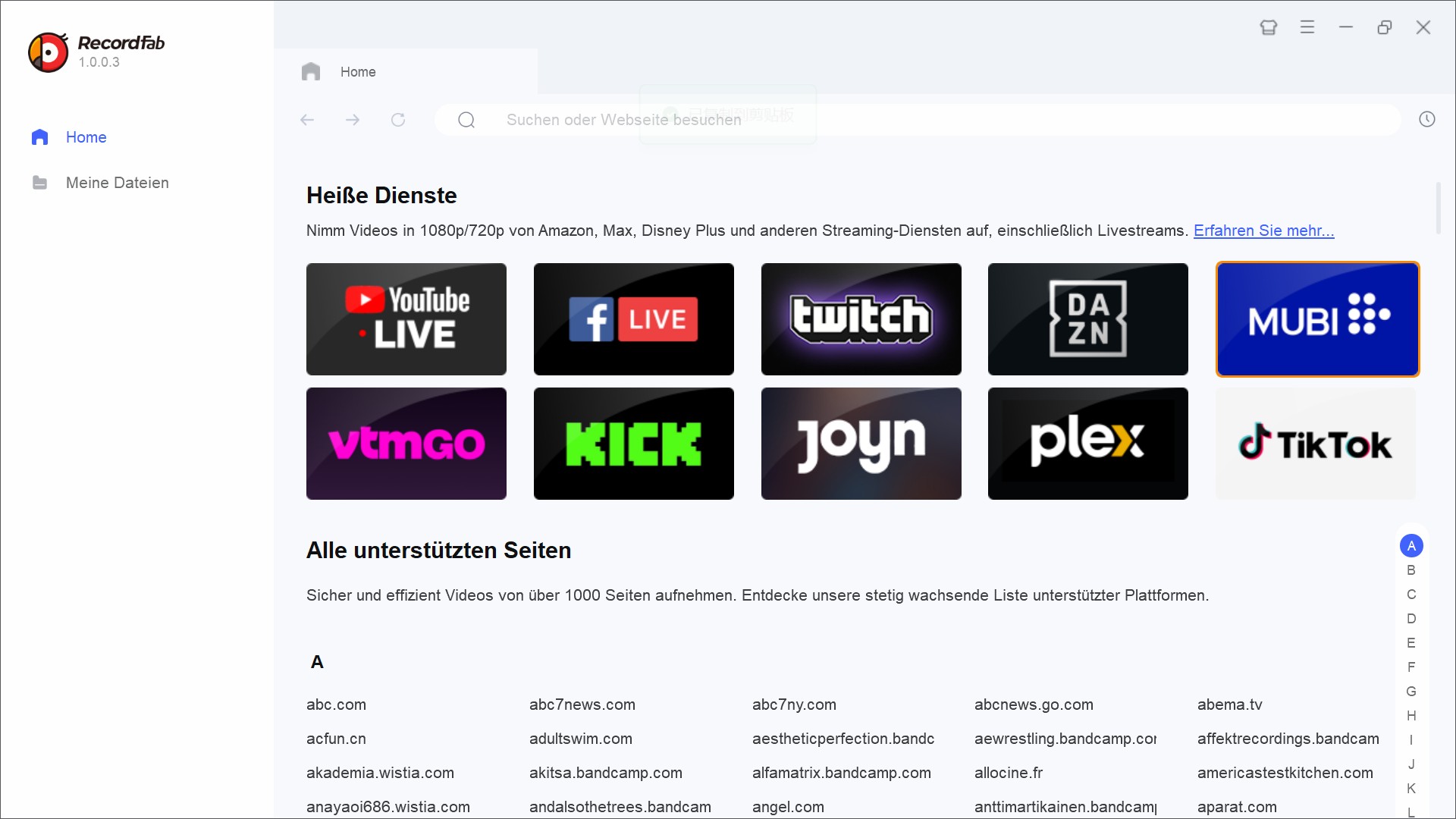Click the Home tab house icon

(311, 71)
